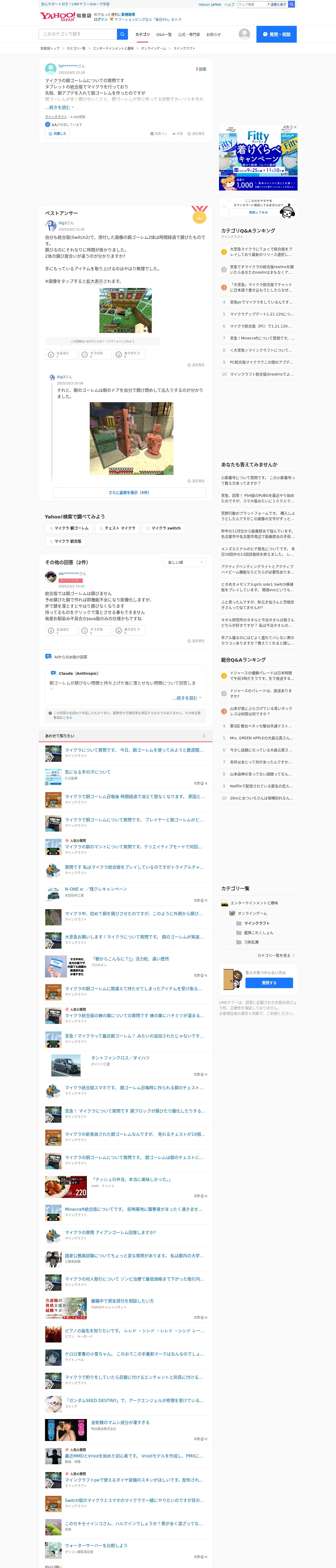336x1568 pixels.
Task: Click the こちら link in AI disclaimer
Action: coord(68,717)
